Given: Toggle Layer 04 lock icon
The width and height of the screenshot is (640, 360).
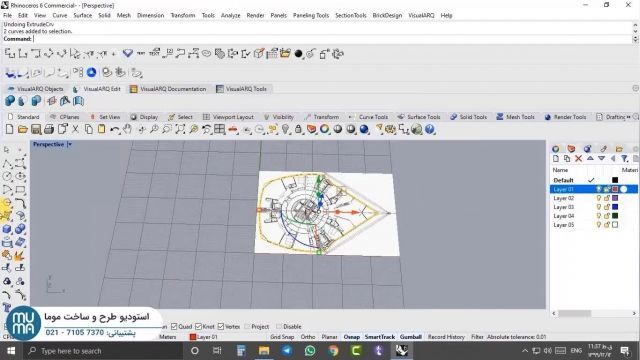Looking at the screenshot, I should pos(607,216).
